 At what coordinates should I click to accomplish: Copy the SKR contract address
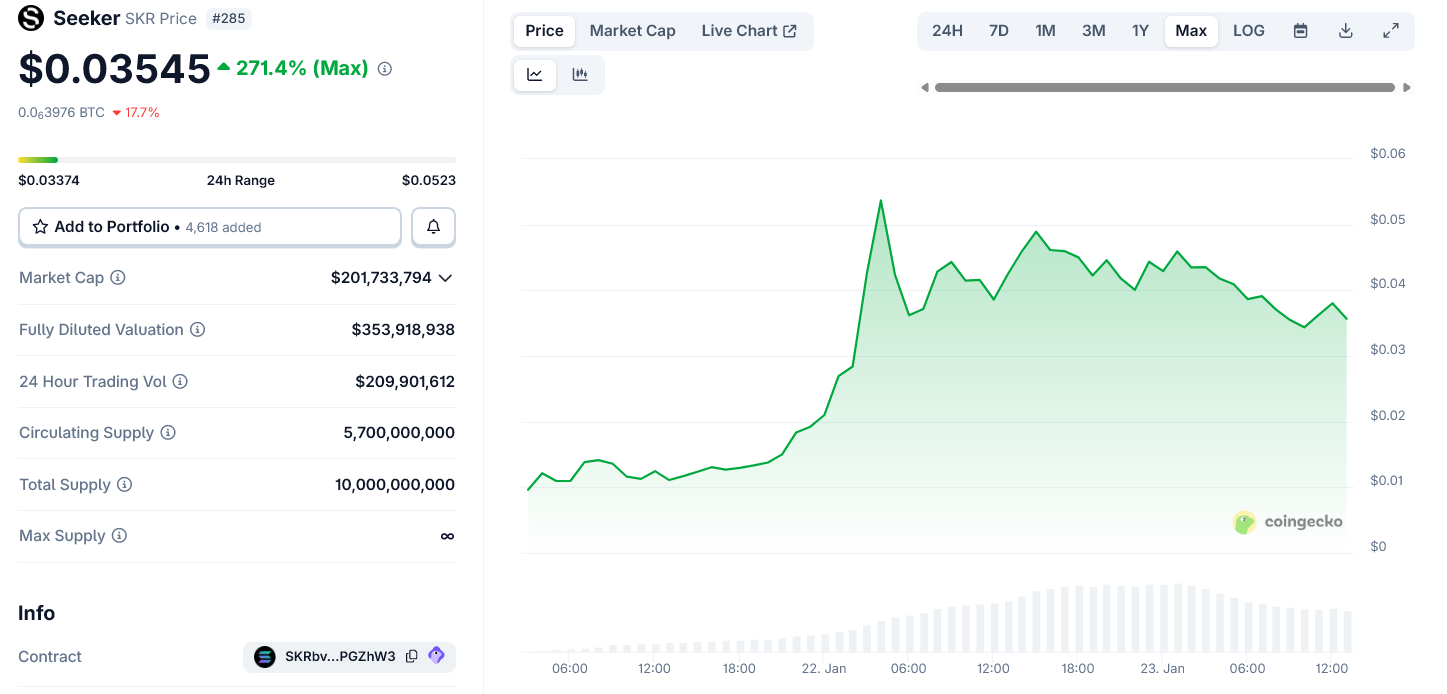click(411, 656)
